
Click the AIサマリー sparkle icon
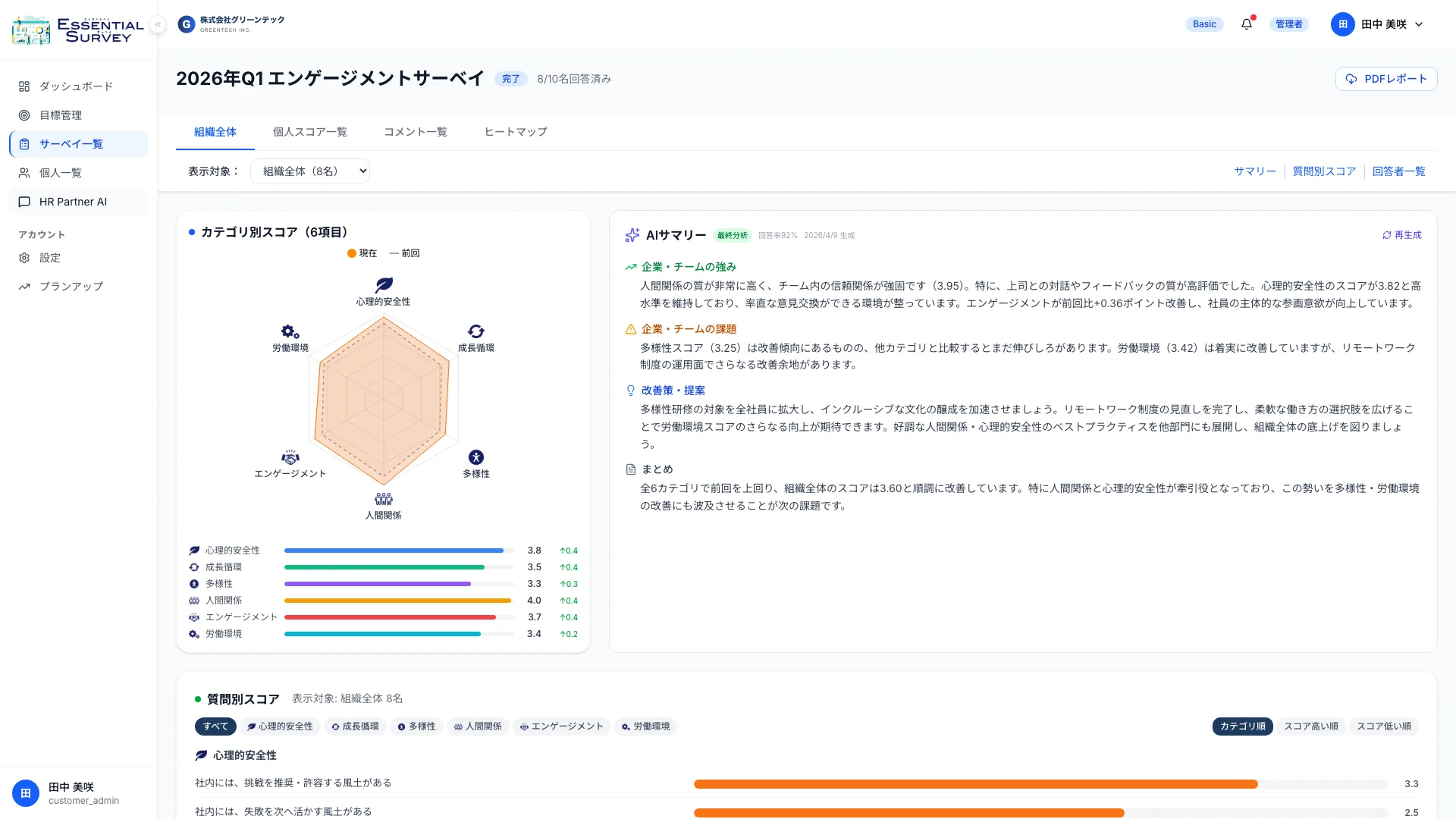pos(632,235)
